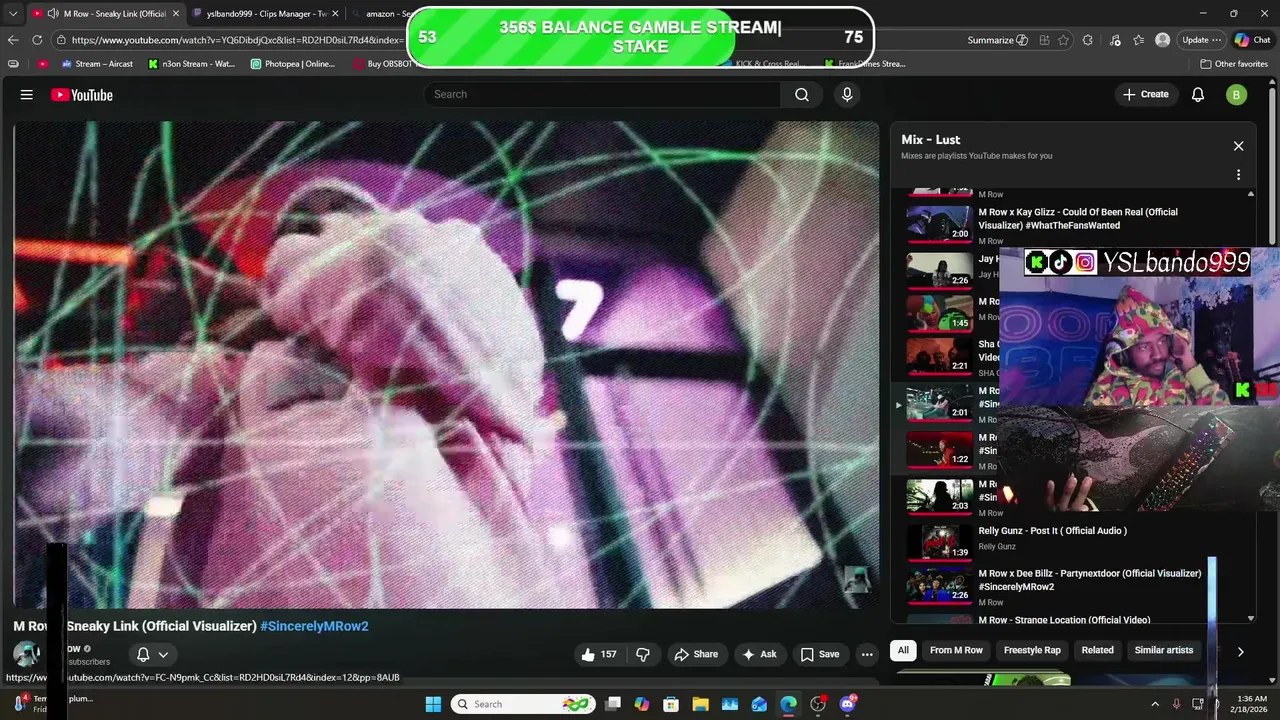Image resolution: width=1280 pixels, height=720 pixels.
Task: Switch to the yslbando999 Clips Manager tab
Action: click(266, 14)
